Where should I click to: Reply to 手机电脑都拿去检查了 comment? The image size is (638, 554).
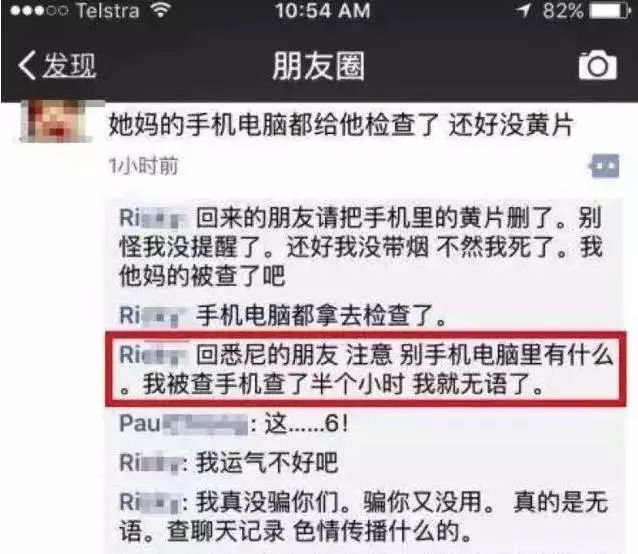pyautogui.click(x=321, y=315)
